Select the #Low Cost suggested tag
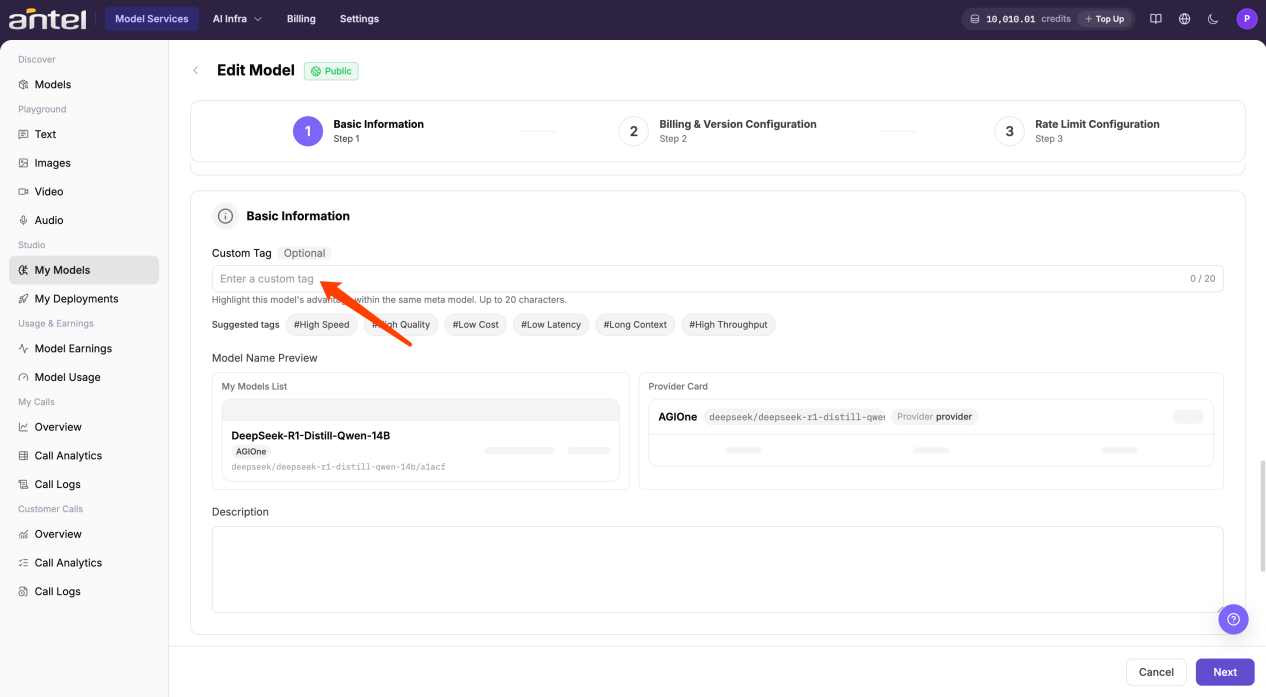This screenshot has width=1266, height=697. (476, 325)
